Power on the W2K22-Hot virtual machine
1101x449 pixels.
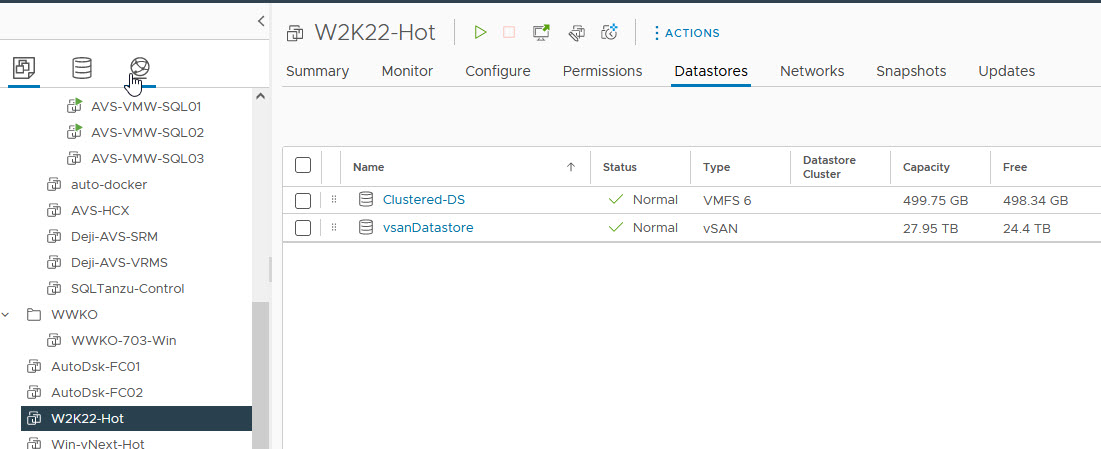click(x=480, y=32)
